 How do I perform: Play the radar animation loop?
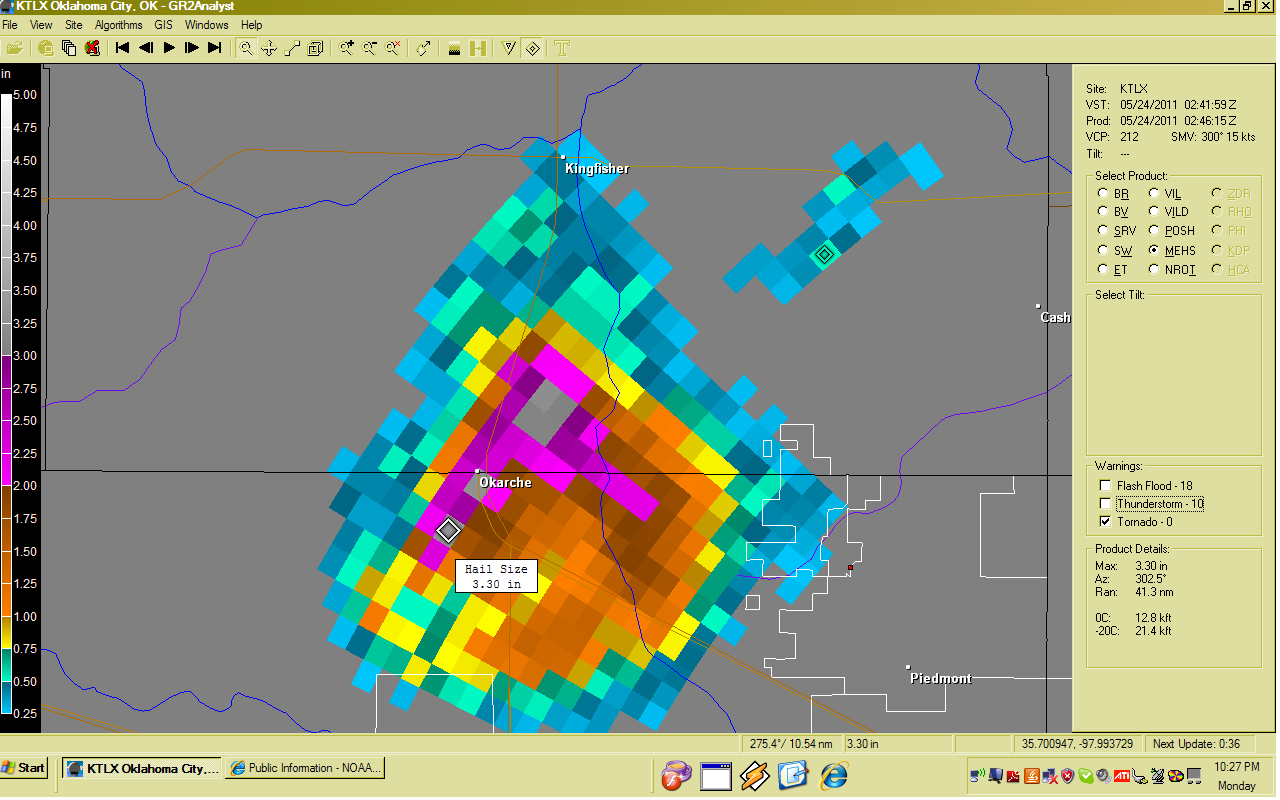169,47
